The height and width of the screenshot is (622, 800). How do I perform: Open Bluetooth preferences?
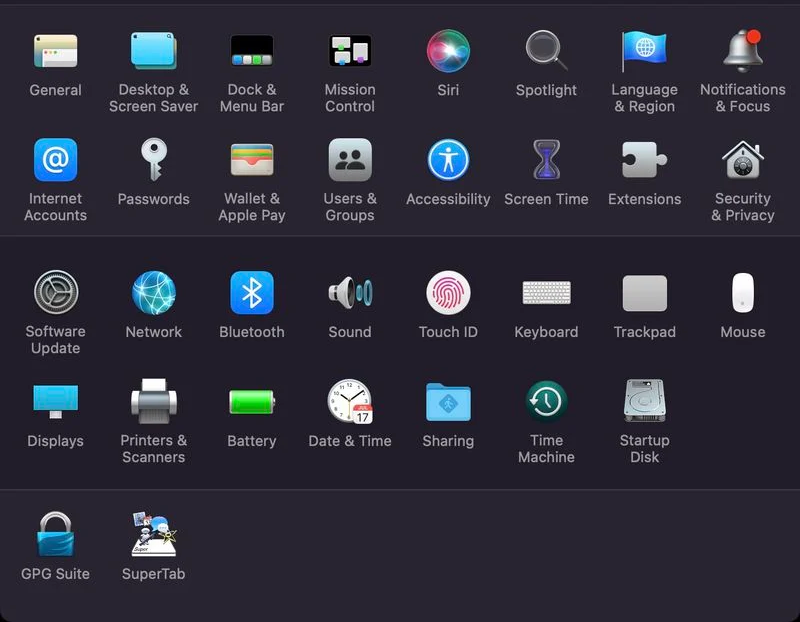[x=252, y=292]
